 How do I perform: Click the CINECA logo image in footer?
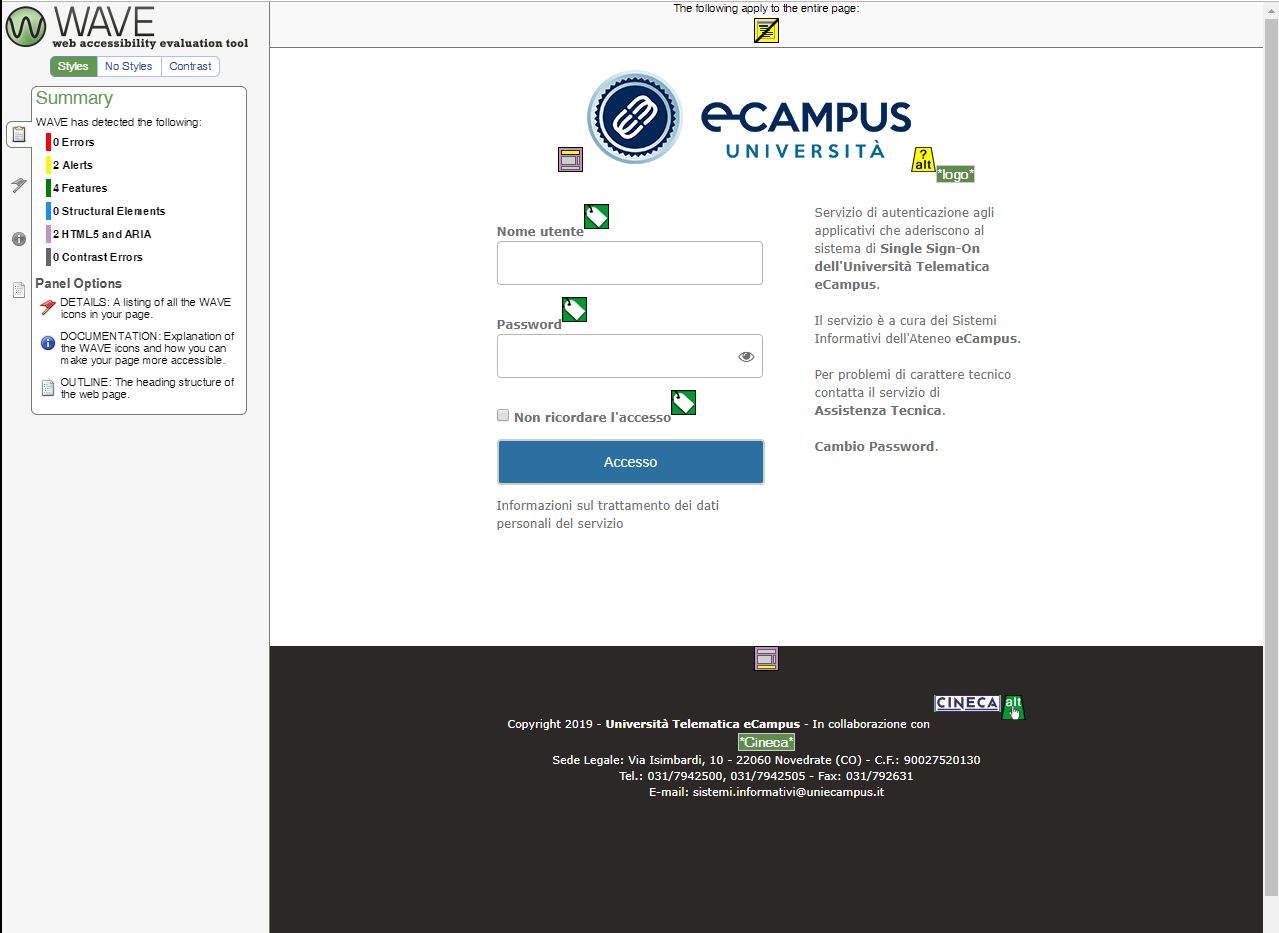pyautogui.click(x=967, y=703)
